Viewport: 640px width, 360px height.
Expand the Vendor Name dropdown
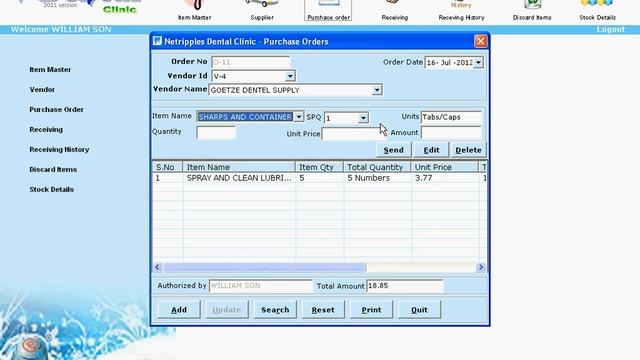coord(377,90)
